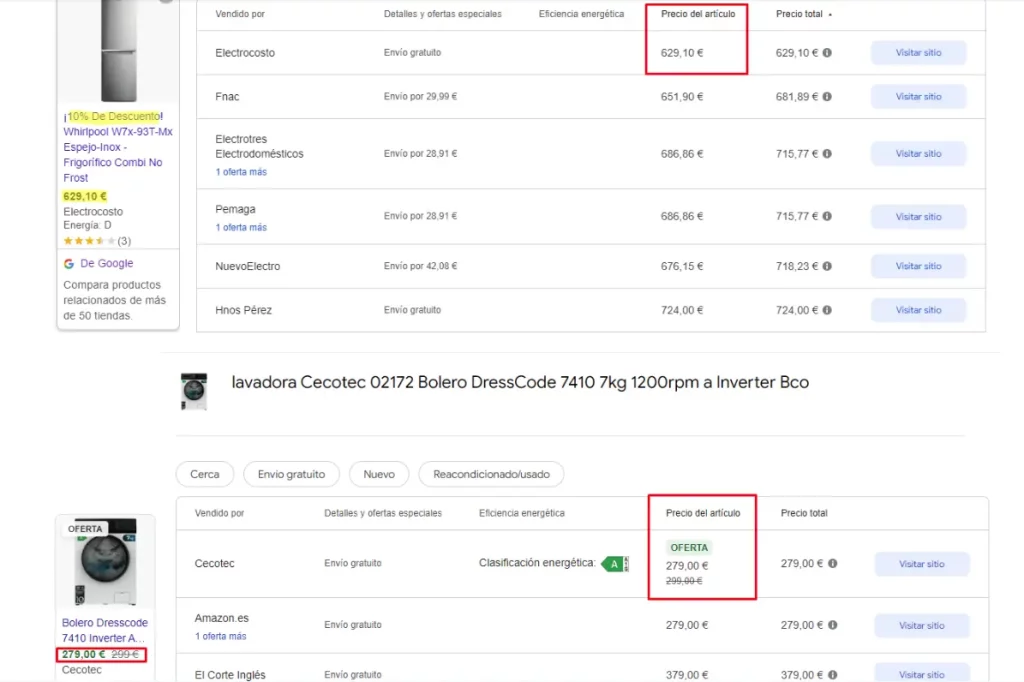Click the star rating with (3) reviews

[97, 241]
